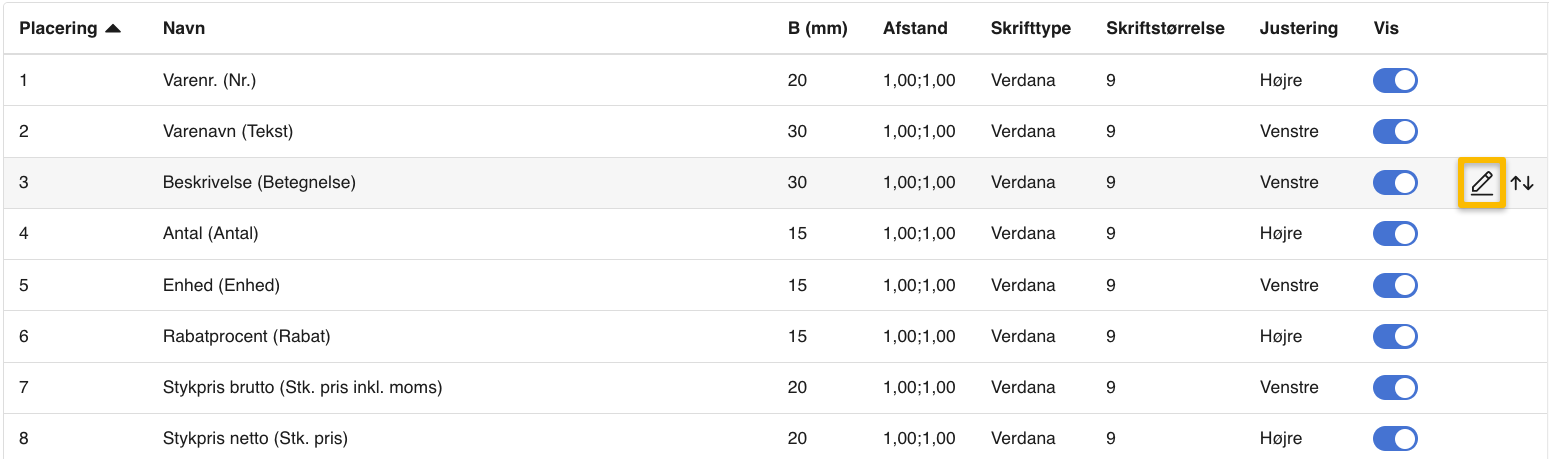
Task: Click the Varenavn (Tekst) row name
Action: pos(228,131)
